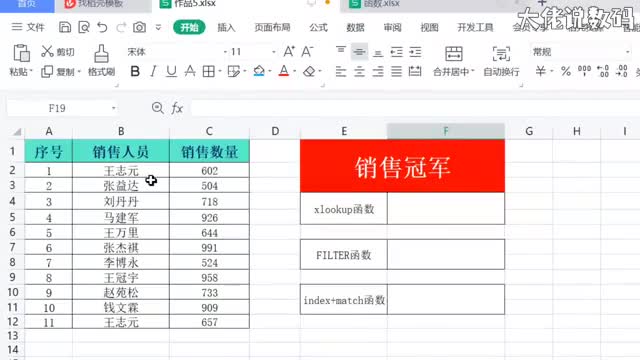Click increase indent icon

point(415,52)
